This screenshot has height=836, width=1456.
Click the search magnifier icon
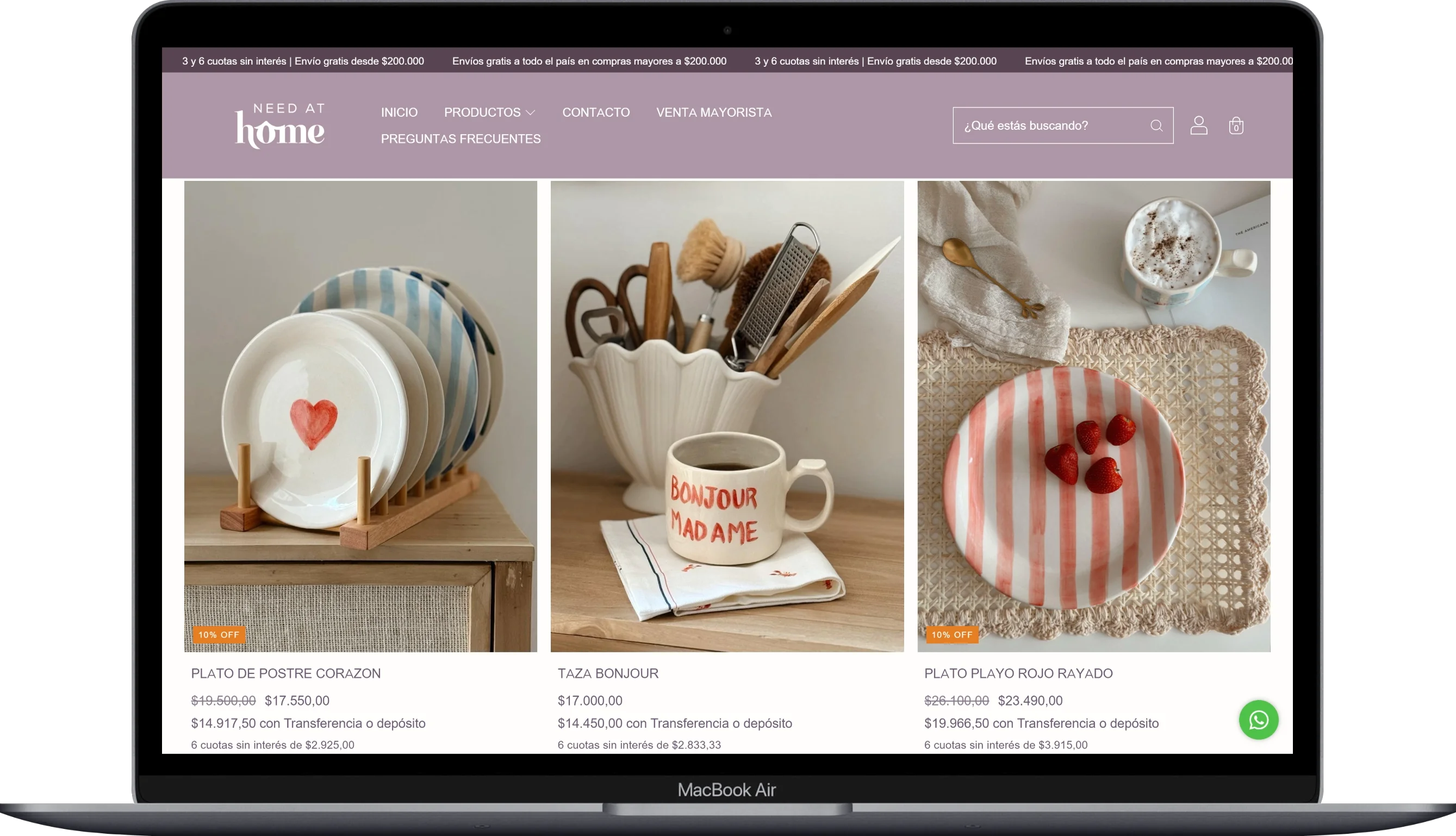[1156, 126]
